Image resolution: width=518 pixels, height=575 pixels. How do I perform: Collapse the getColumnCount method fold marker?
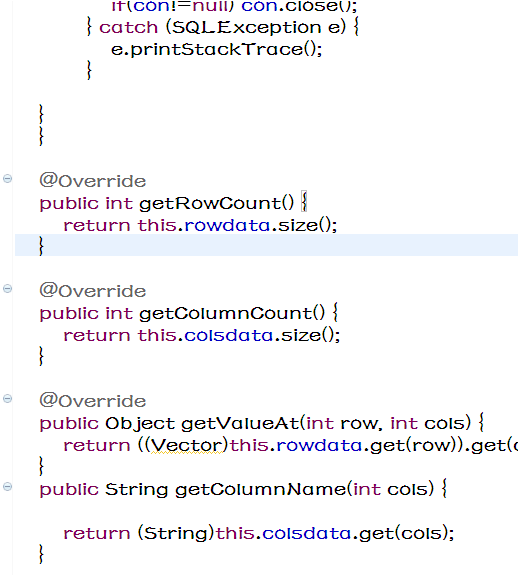(7, 289)
